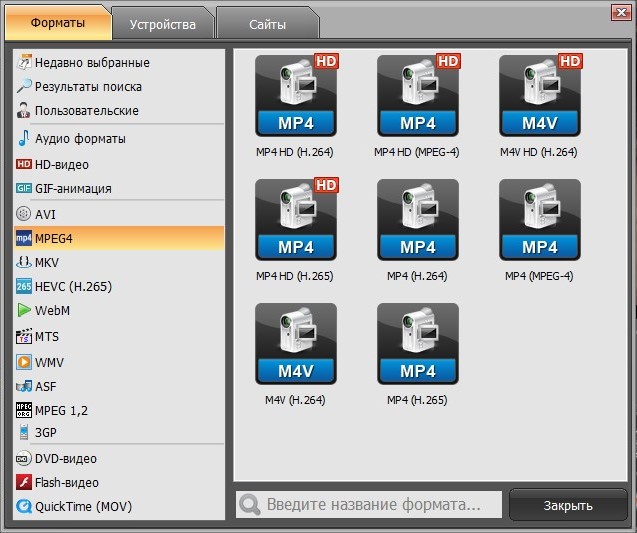Screen dimensions: 637x533
Task: Open the WMV category label
Action: click(x=49, y=362)
